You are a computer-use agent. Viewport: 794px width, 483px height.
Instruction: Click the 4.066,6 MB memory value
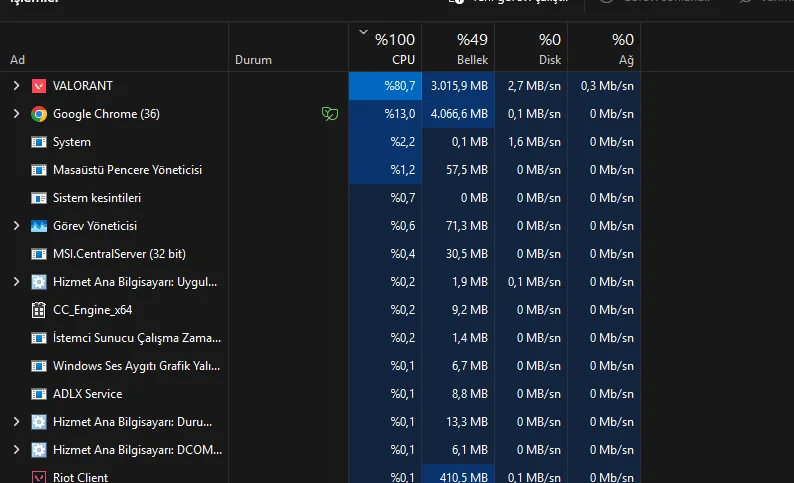pyautogui.click(x=459, y=114)
